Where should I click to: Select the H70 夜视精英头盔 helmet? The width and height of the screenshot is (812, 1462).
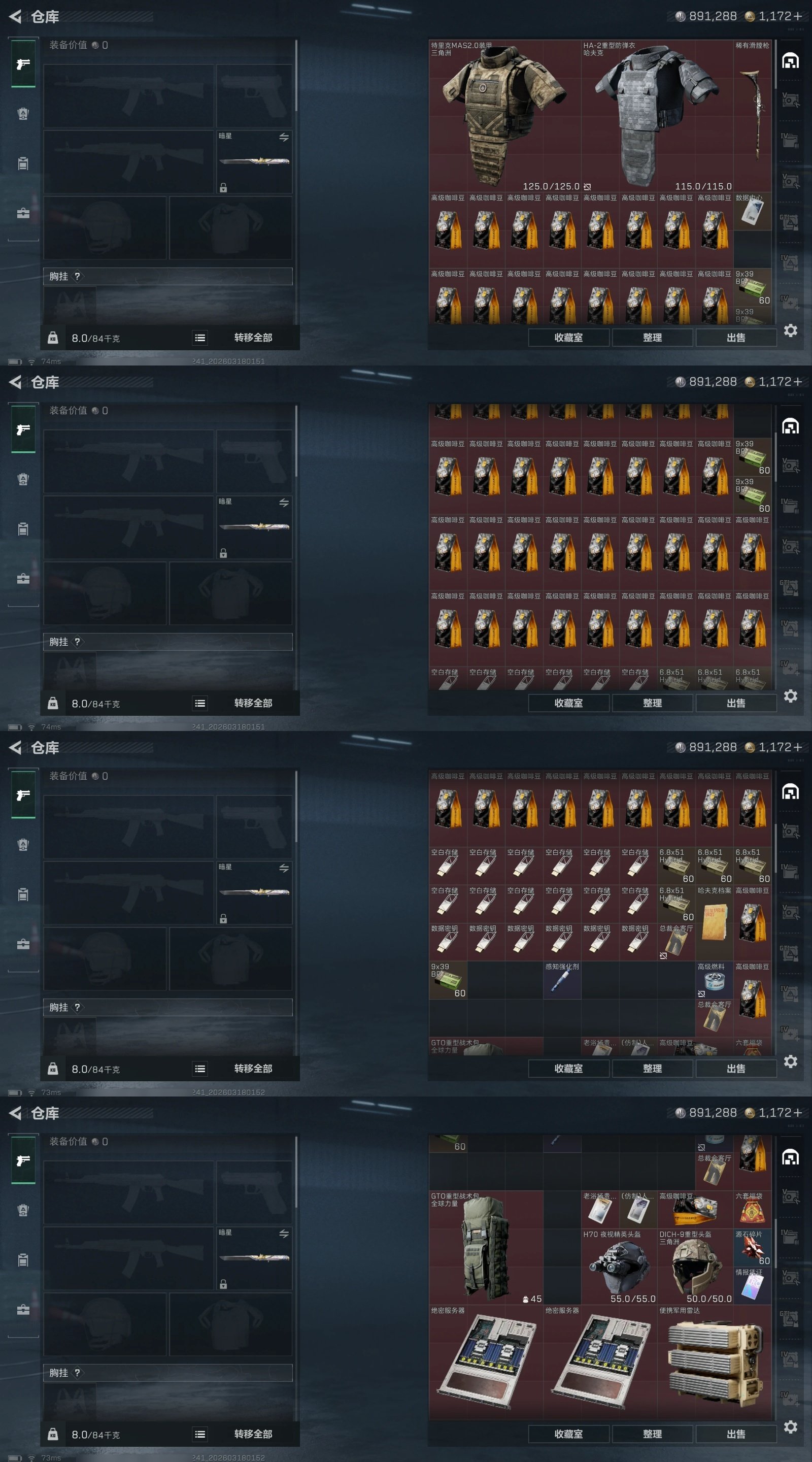(619, 1267)
